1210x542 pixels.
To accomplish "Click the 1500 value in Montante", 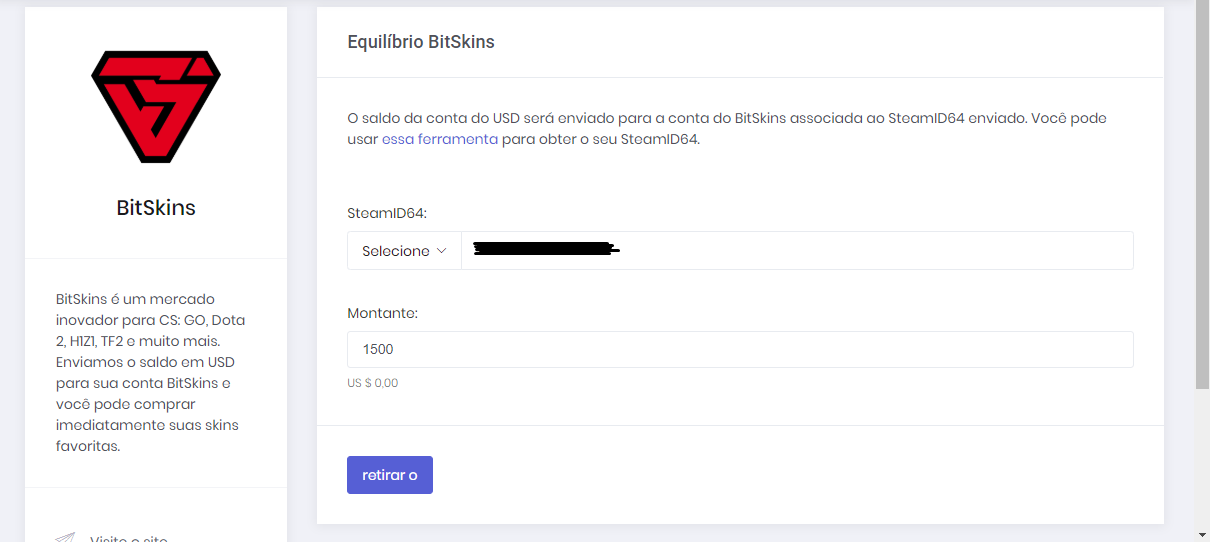I will (379, 350).
